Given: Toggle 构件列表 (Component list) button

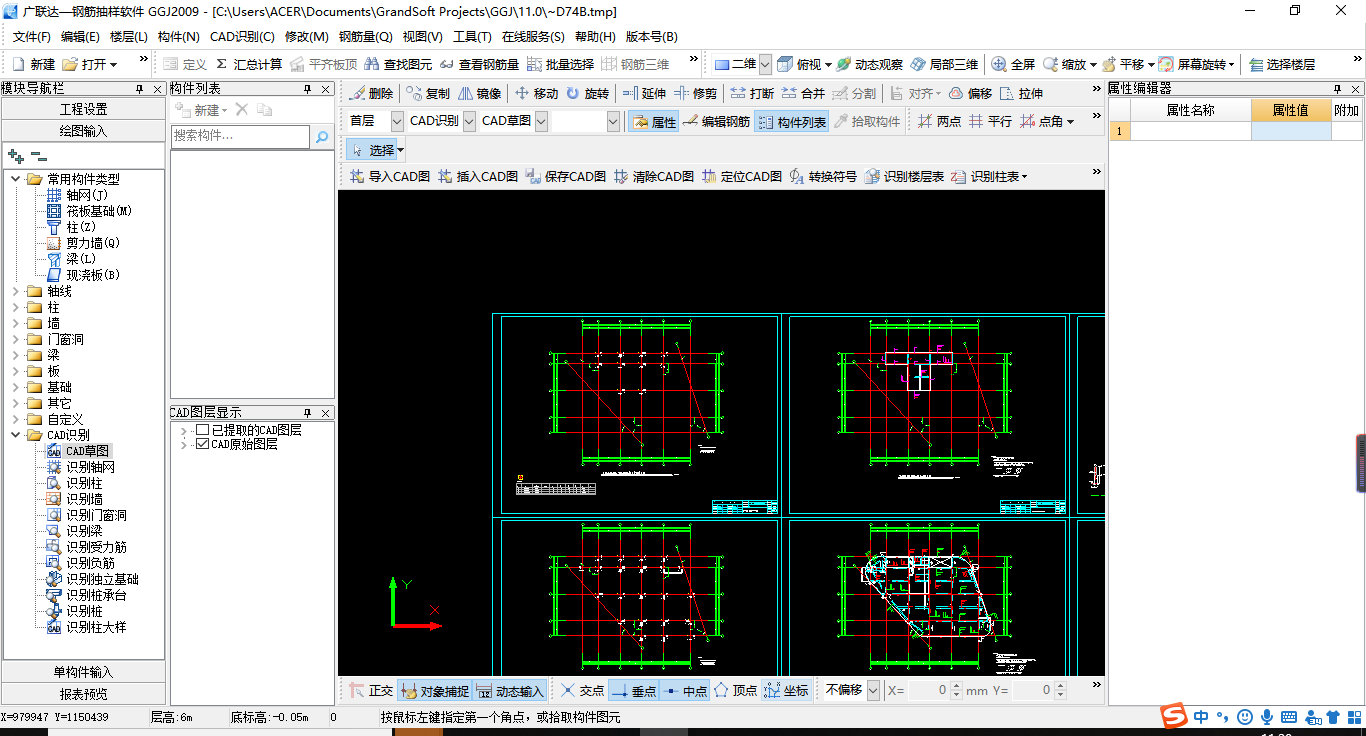Looking at the screenshot, I should click(791, 122).
